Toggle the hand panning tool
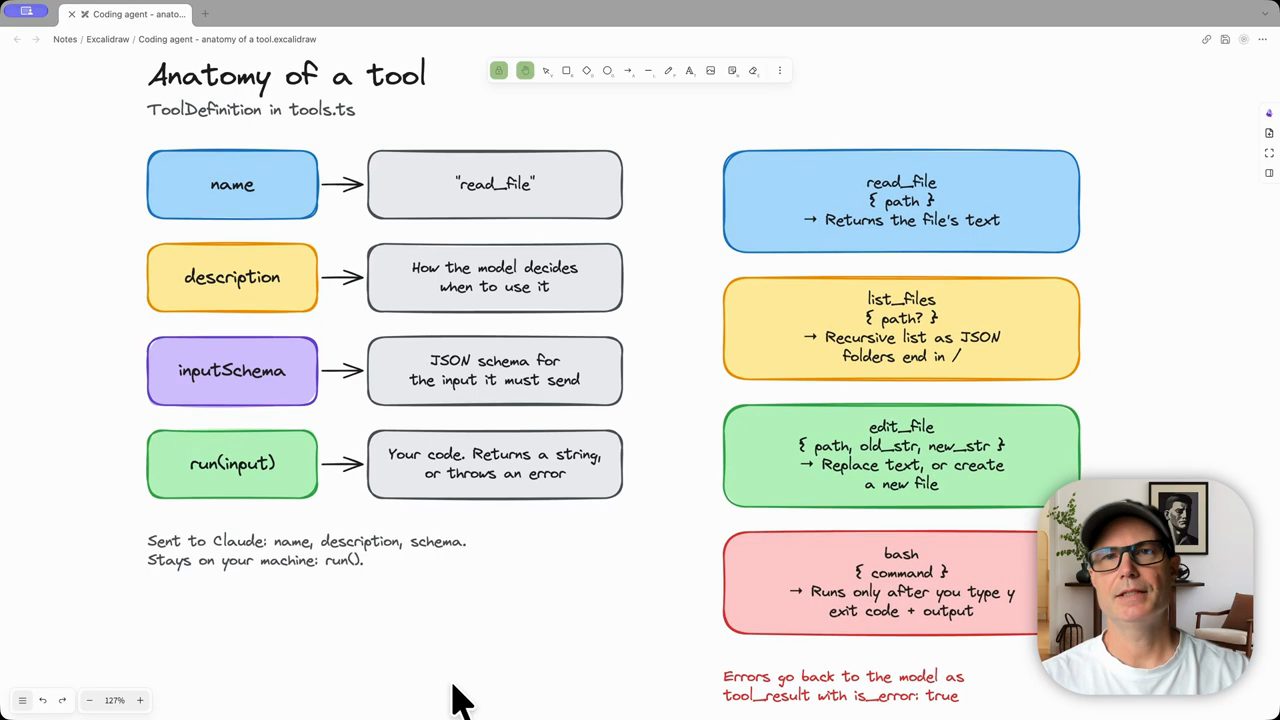Screen dimensions: 1280x720 (525, 70)
